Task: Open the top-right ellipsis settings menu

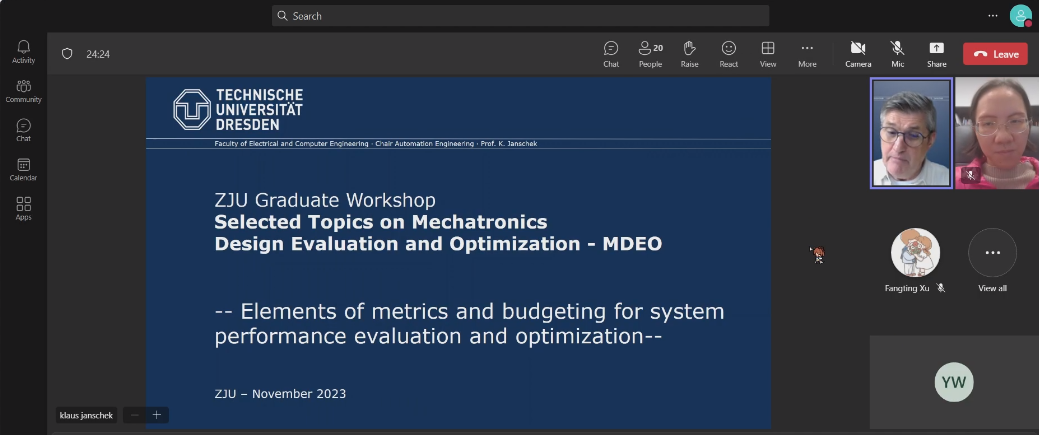Action: pos(993,16)
